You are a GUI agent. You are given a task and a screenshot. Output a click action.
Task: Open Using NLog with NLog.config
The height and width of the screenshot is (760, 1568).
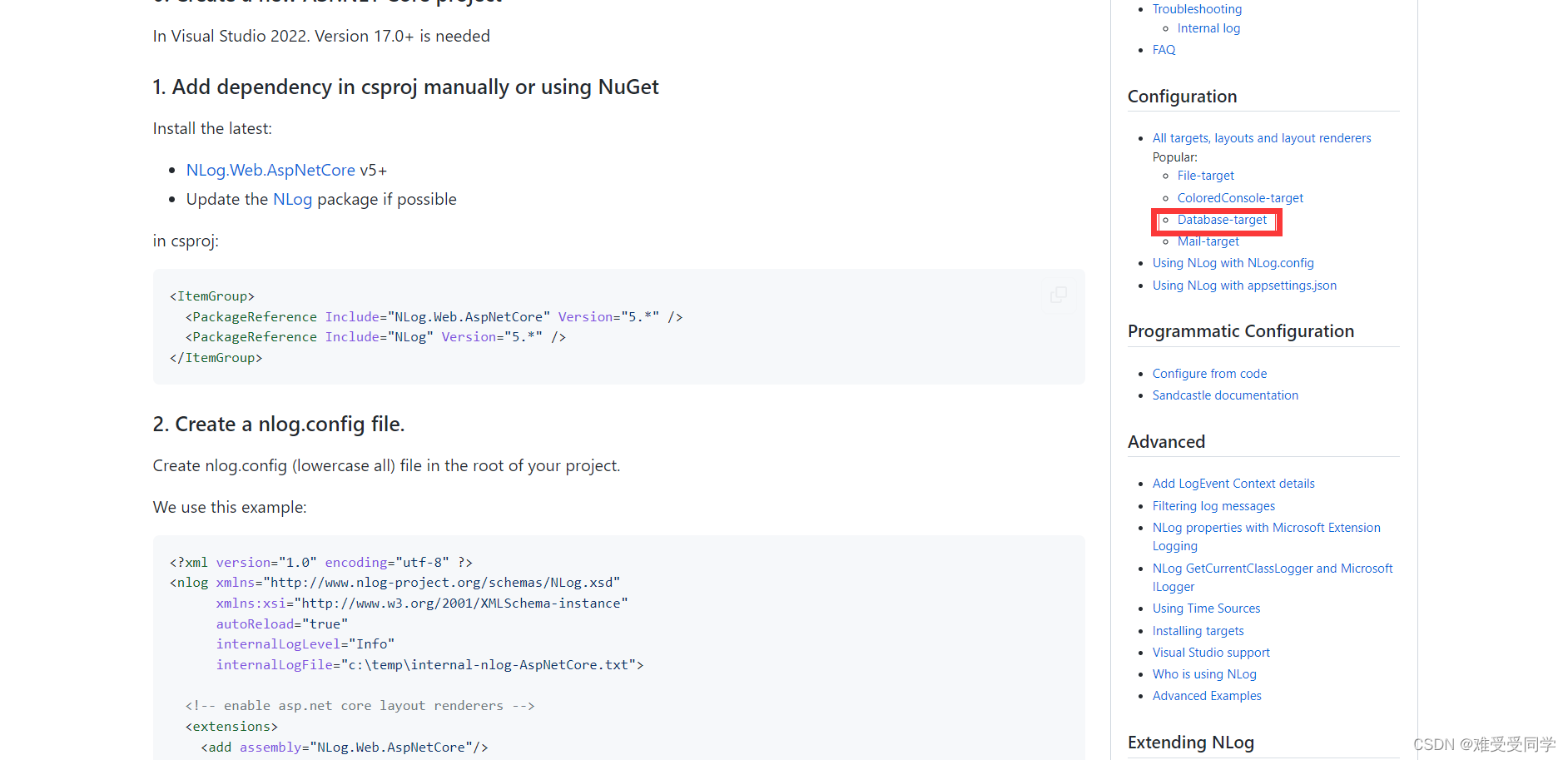point(1233,263)
